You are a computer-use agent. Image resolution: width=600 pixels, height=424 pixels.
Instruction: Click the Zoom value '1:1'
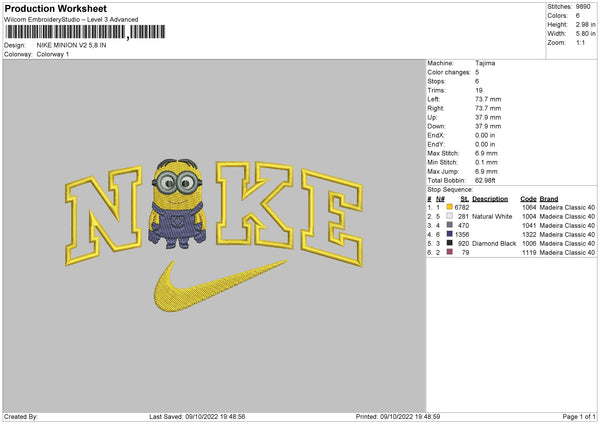coord(580,42)
